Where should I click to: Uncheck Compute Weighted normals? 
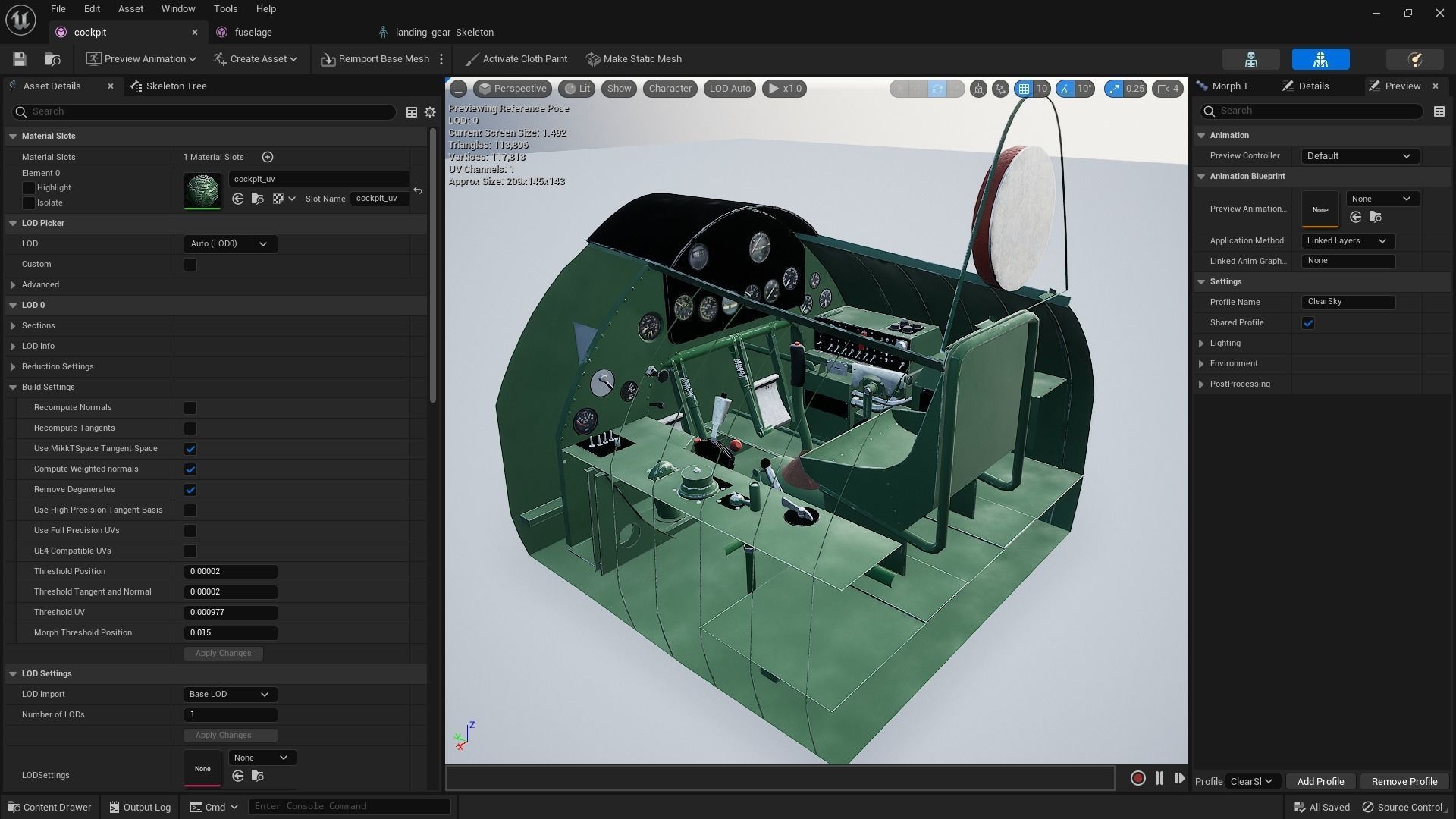(x=190, y=469)
